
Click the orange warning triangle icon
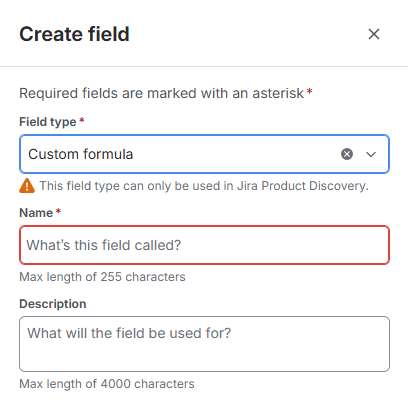pos(27,186)
